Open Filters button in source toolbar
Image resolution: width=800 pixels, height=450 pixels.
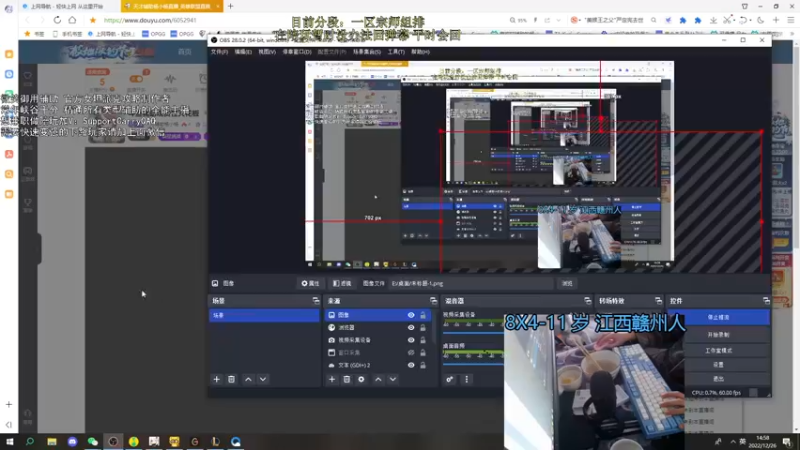(x=342, y=284)
